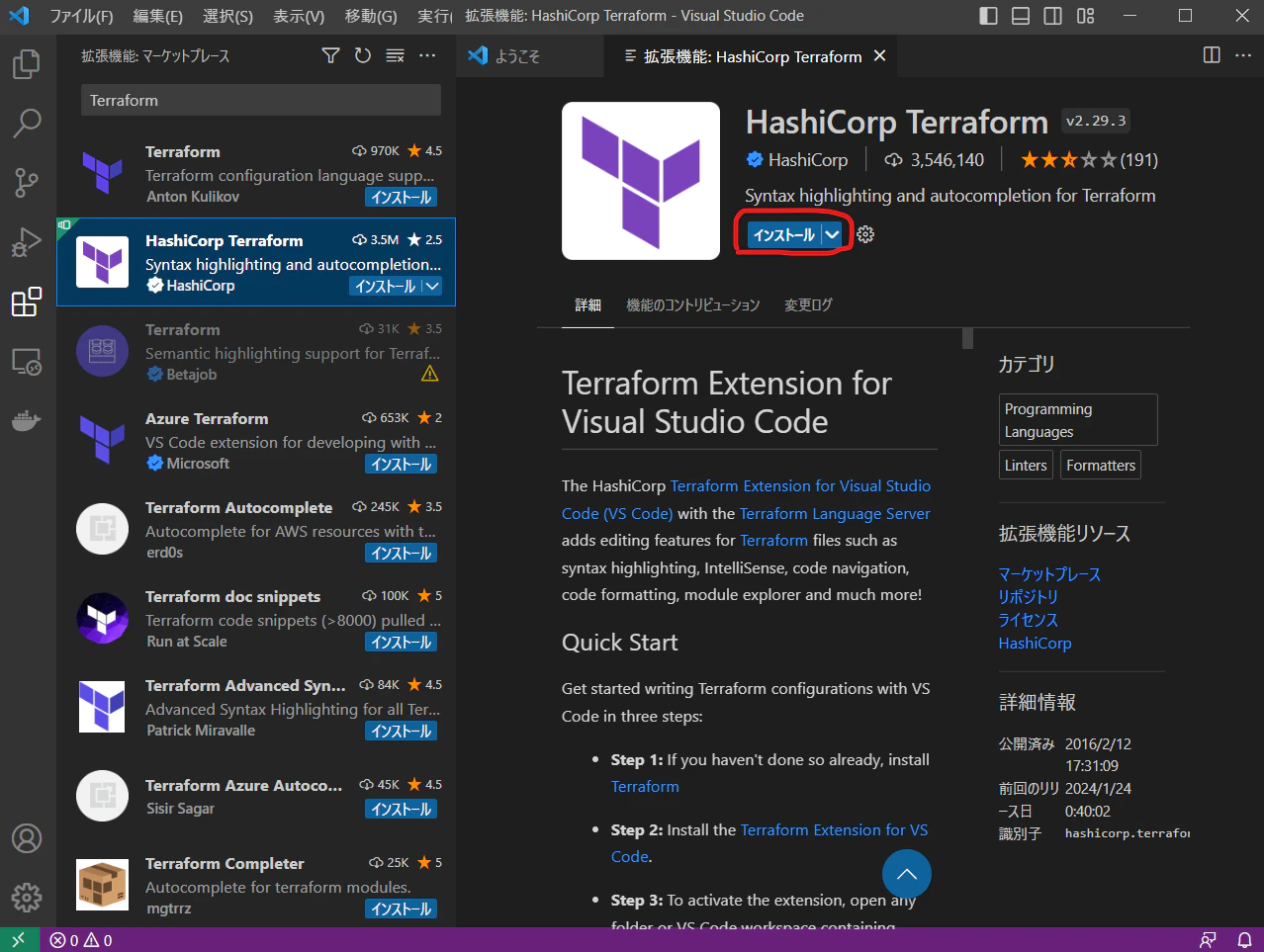The width and height of the screenshot is (1264, 952).
Task: Click the extension settings gear next to install
Action: [865, 234]
